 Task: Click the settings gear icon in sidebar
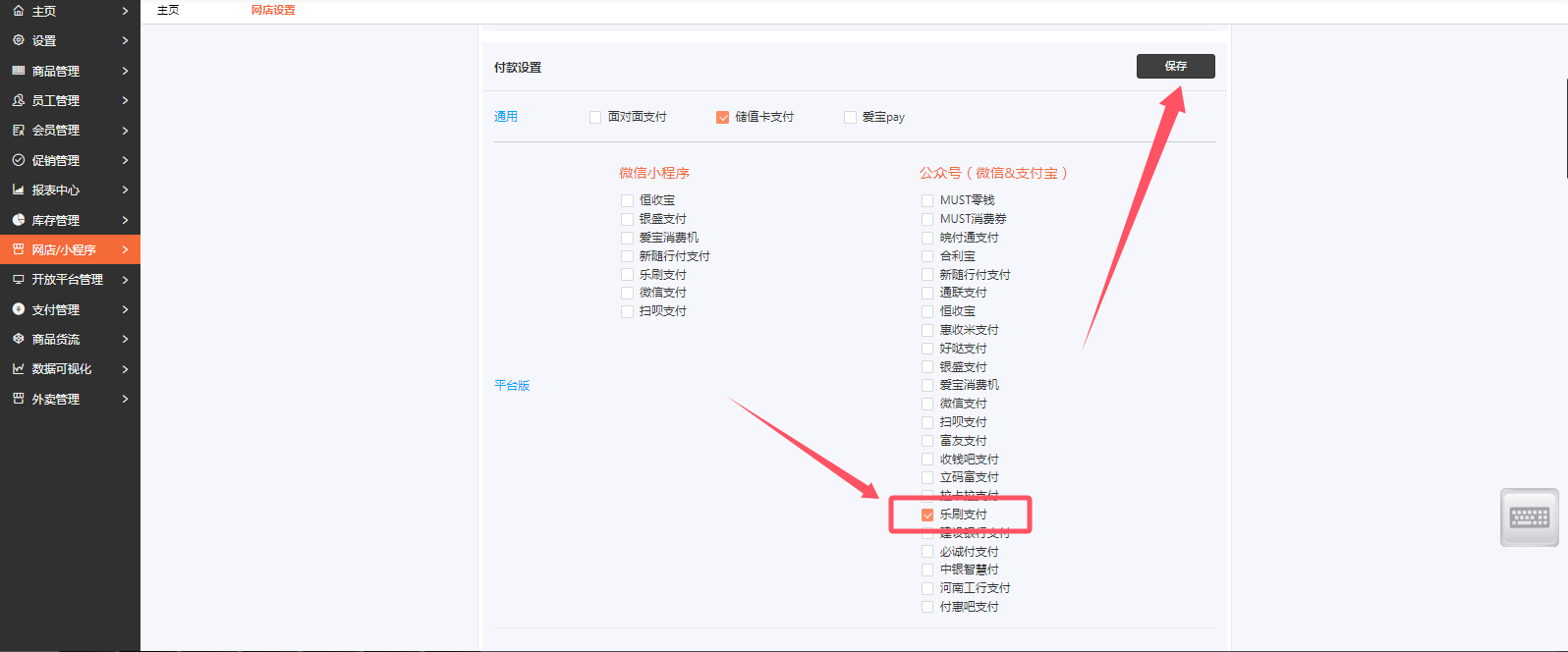pos(18,40)
